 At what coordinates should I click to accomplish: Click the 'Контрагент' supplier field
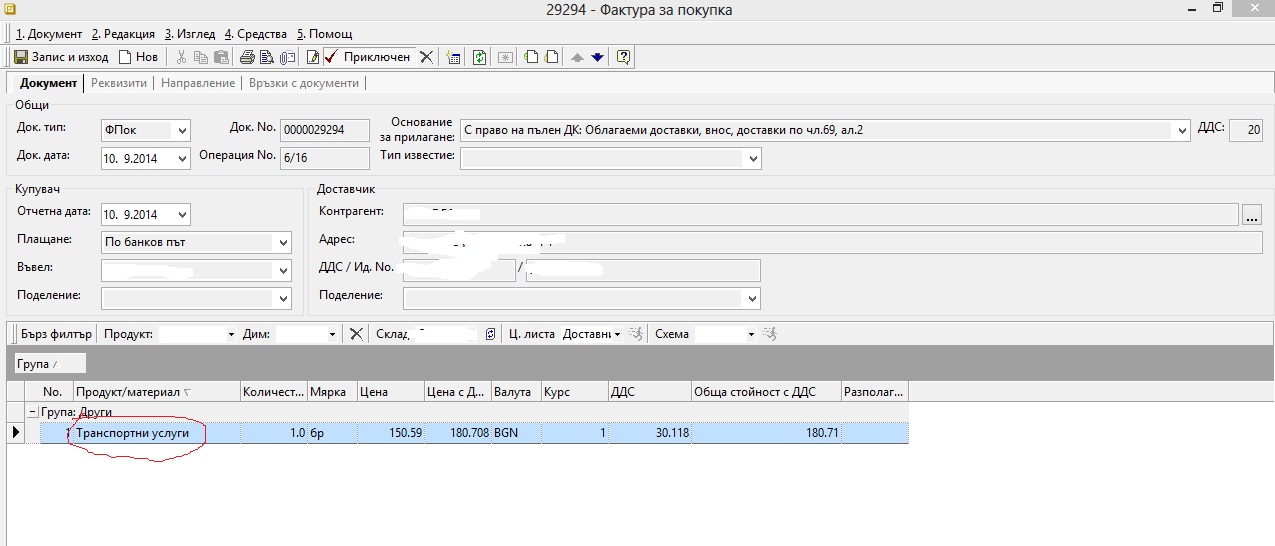[821, 214]
